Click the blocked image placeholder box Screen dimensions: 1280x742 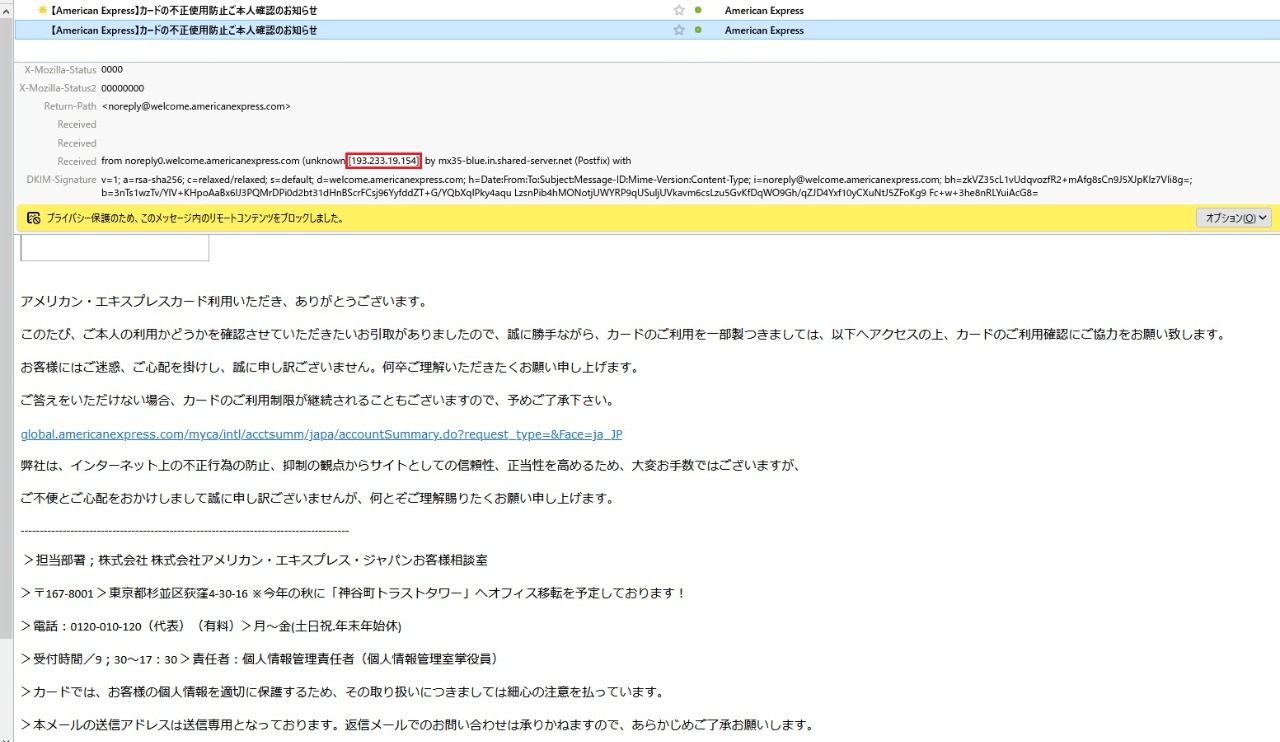[115, 248]
